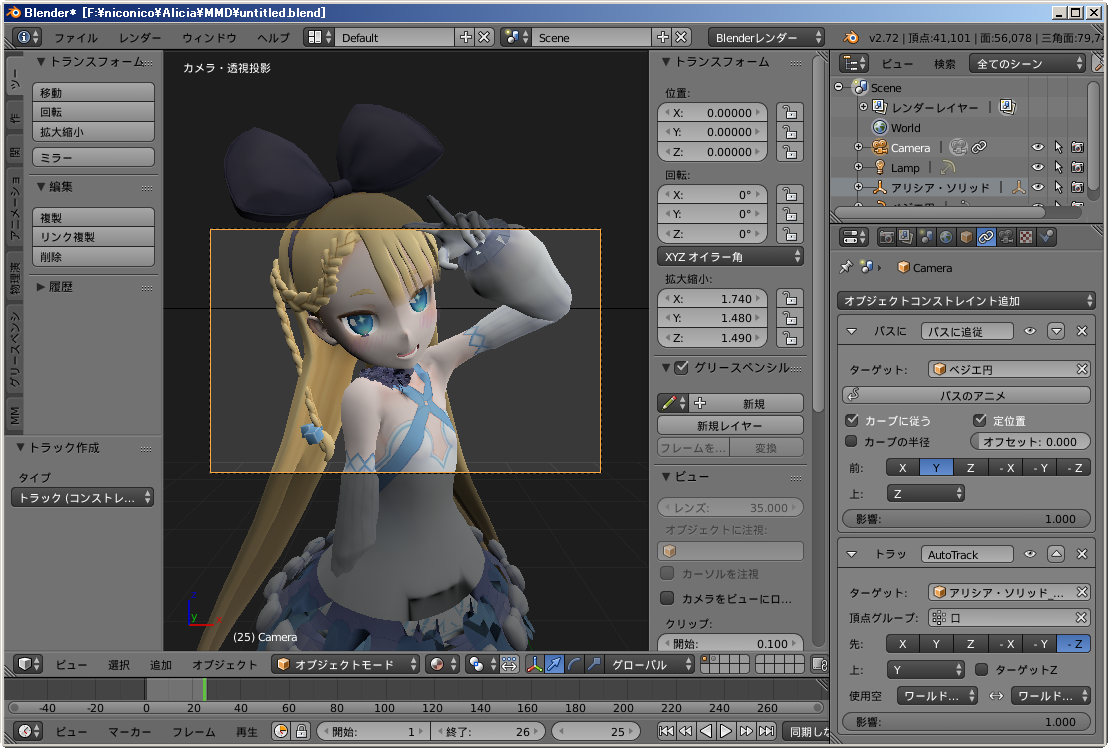The width and height of the screenshot is (1108, 748).
Task: Open the オブジェクトモード mode dropdown
Action: coord(345,665)
